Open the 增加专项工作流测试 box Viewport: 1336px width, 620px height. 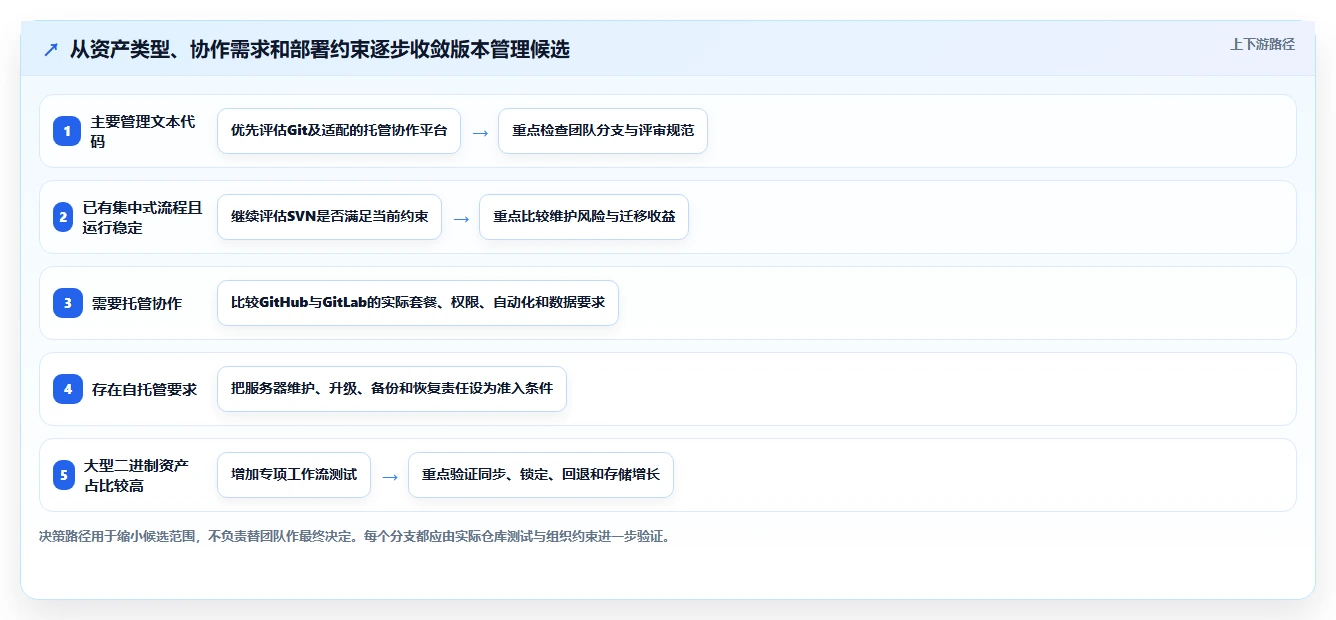click(x=294, y=475)
